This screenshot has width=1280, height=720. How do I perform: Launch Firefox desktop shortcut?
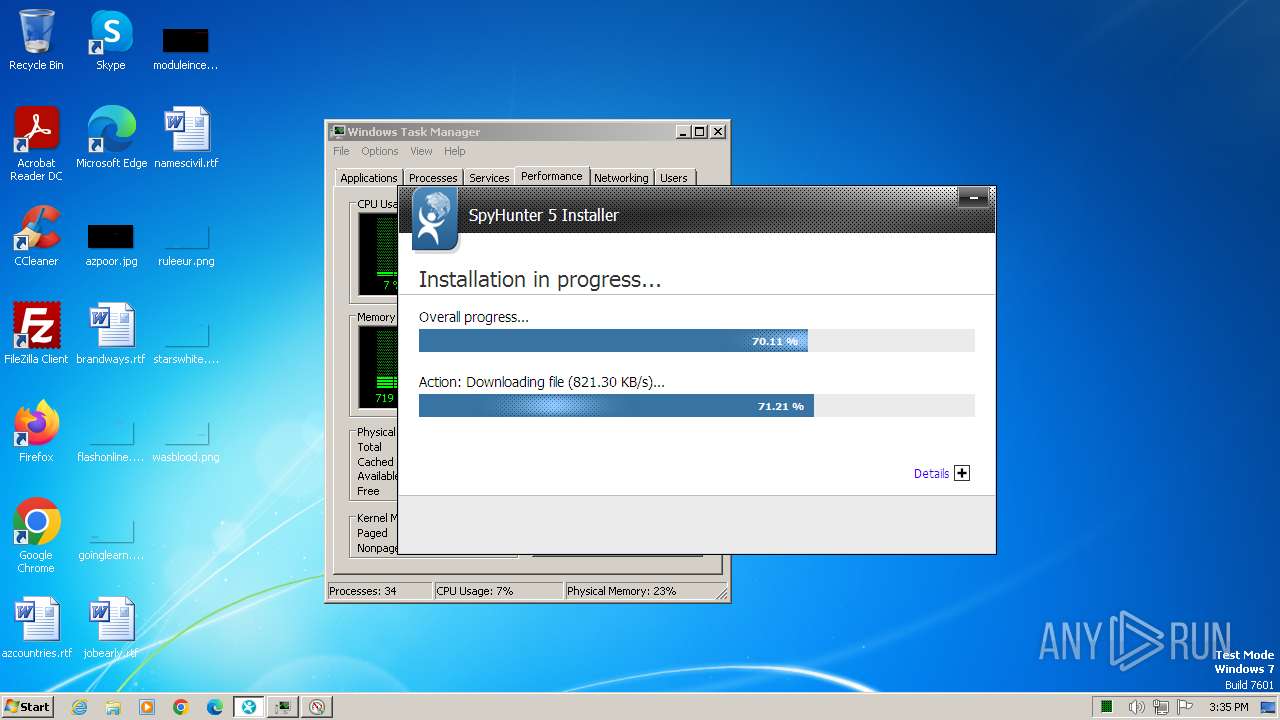point(36,431)
